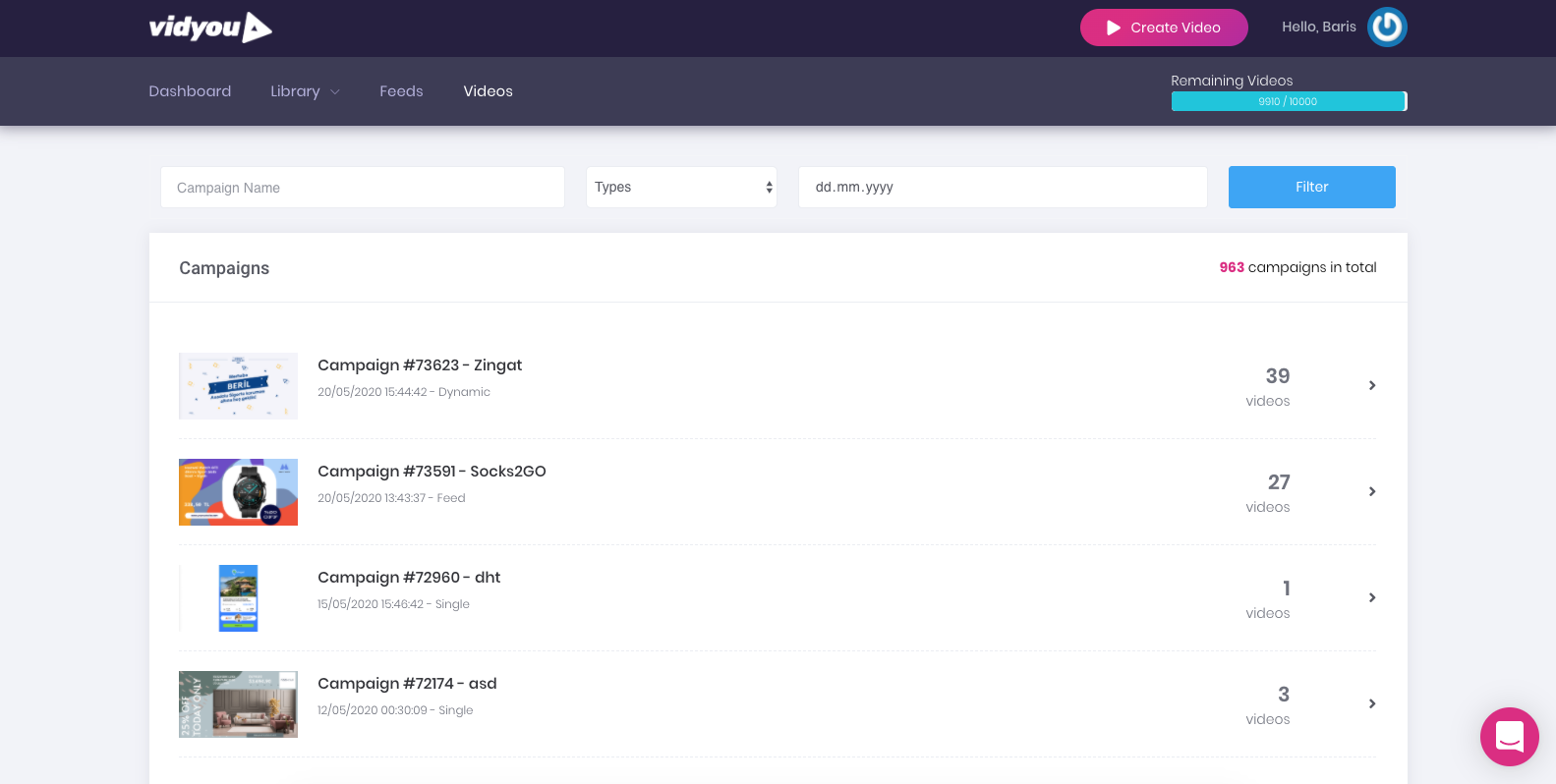Open the user profile power icon
The width and height of the screenshot is (1556, 784).
coord(1387,28)
